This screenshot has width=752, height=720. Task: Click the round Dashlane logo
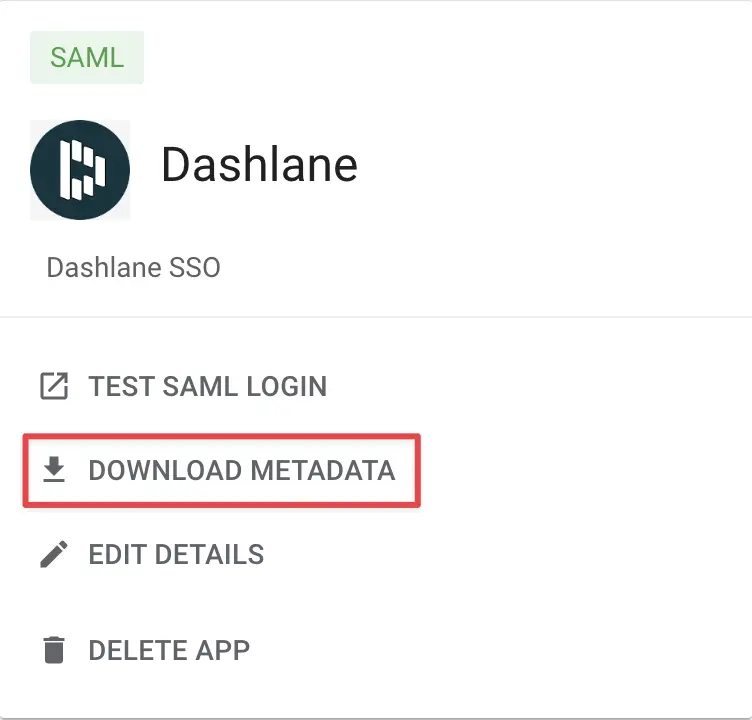(80, 170)
